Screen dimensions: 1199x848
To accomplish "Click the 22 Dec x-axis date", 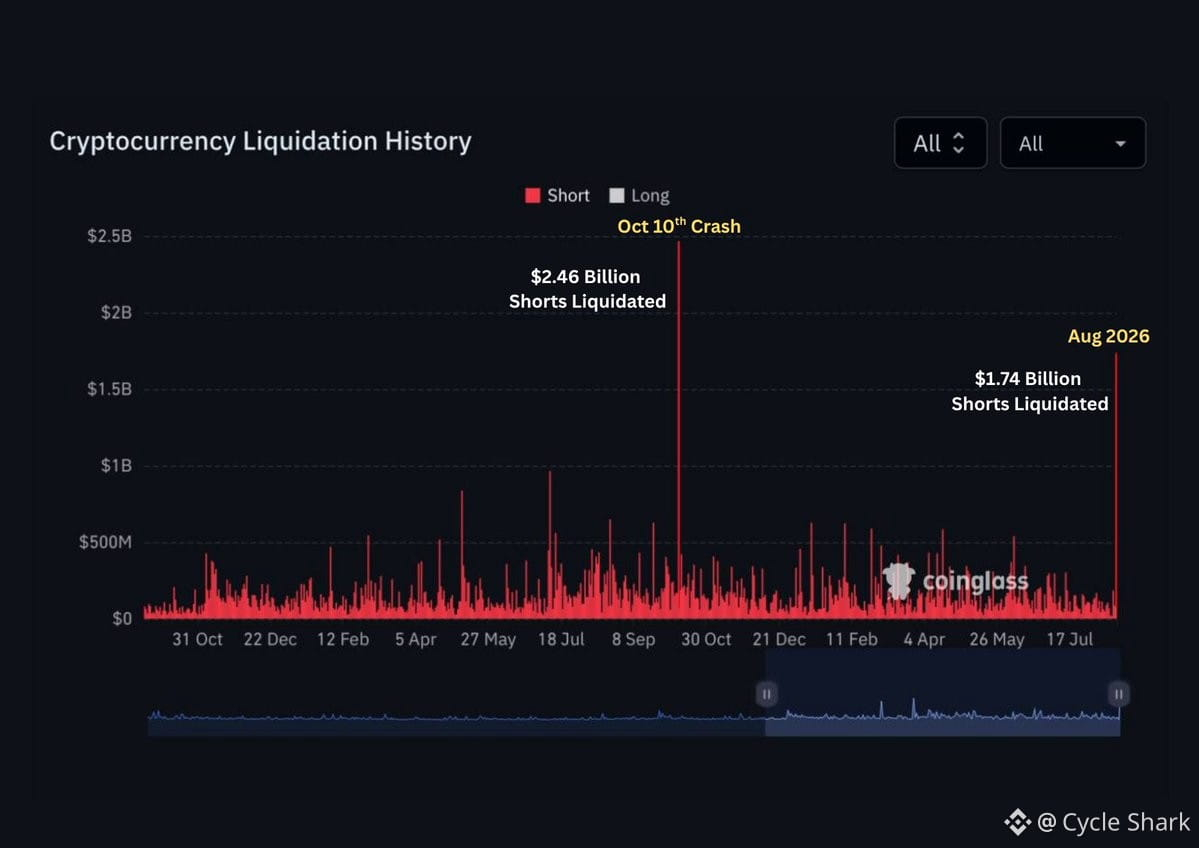I will tap(270, 639).
